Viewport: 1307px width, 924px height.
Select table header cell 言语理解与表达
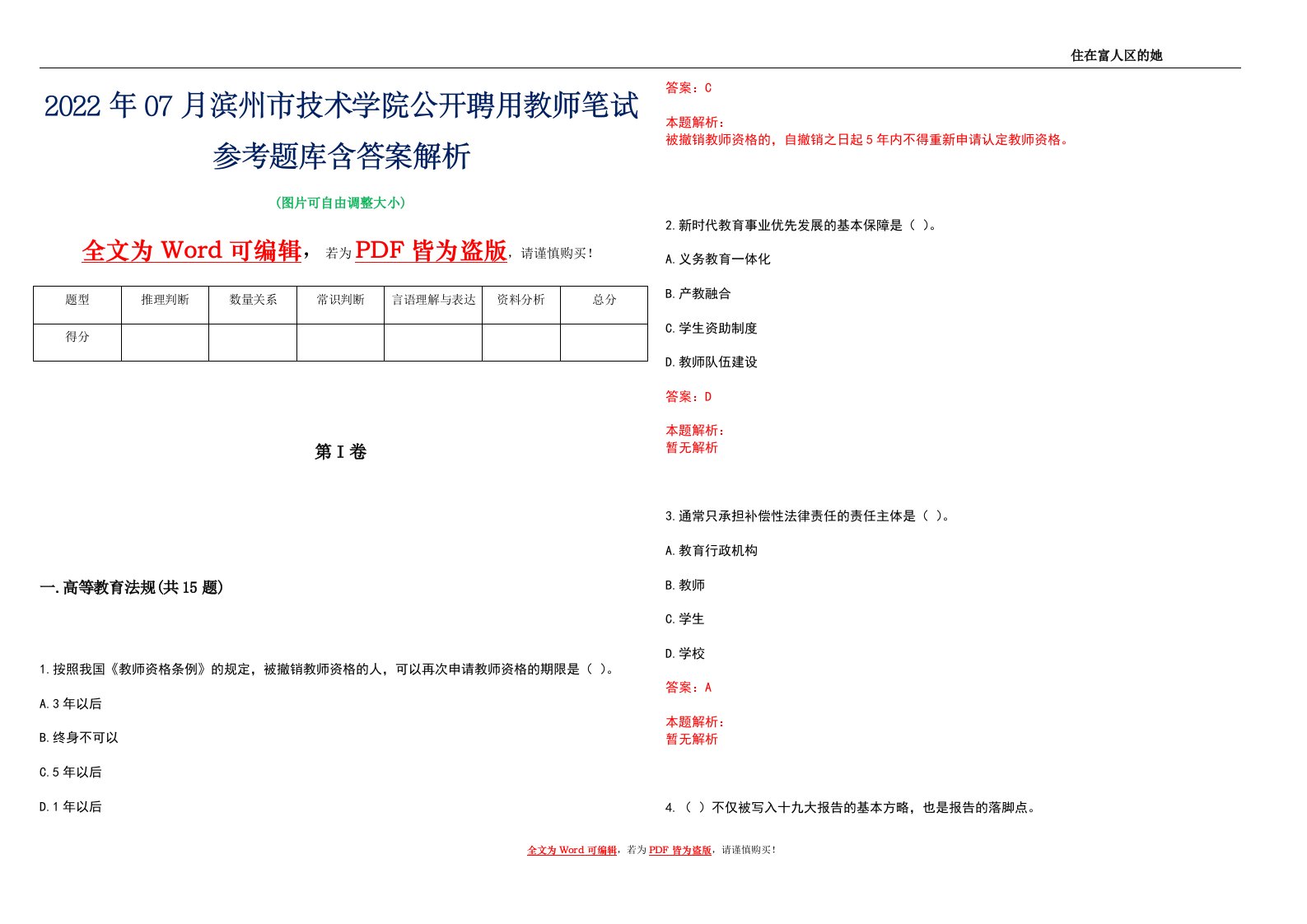pyautogui.click(x=433, y=305)
